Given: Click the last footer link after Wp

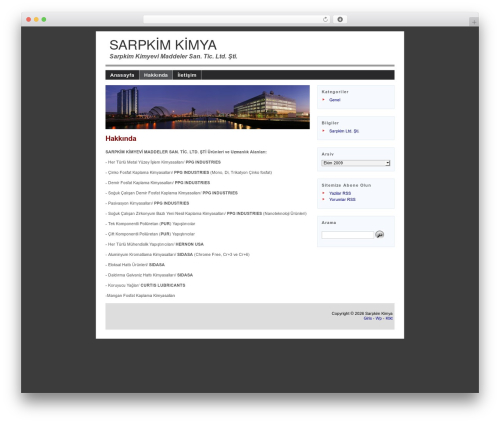Looking at the screenshot, I should coord(389,318).
